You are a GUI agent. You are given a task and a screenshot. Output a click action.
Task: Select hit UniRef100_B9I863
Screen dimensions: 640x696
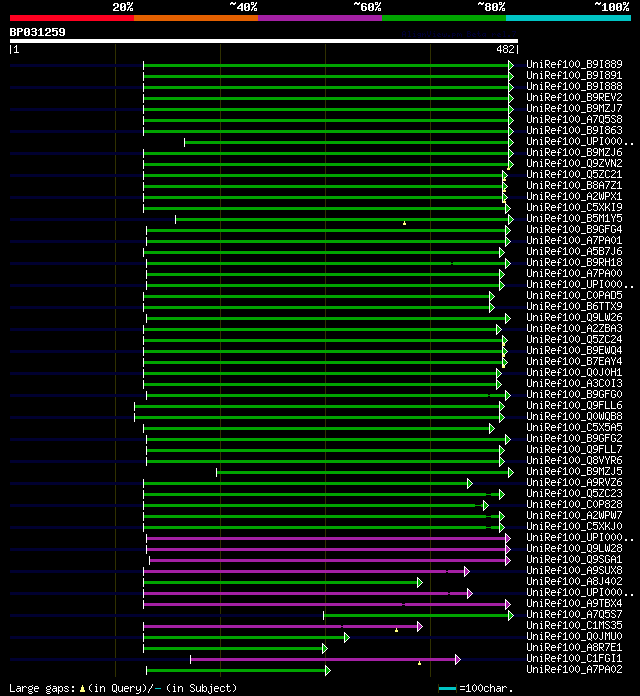574,130
